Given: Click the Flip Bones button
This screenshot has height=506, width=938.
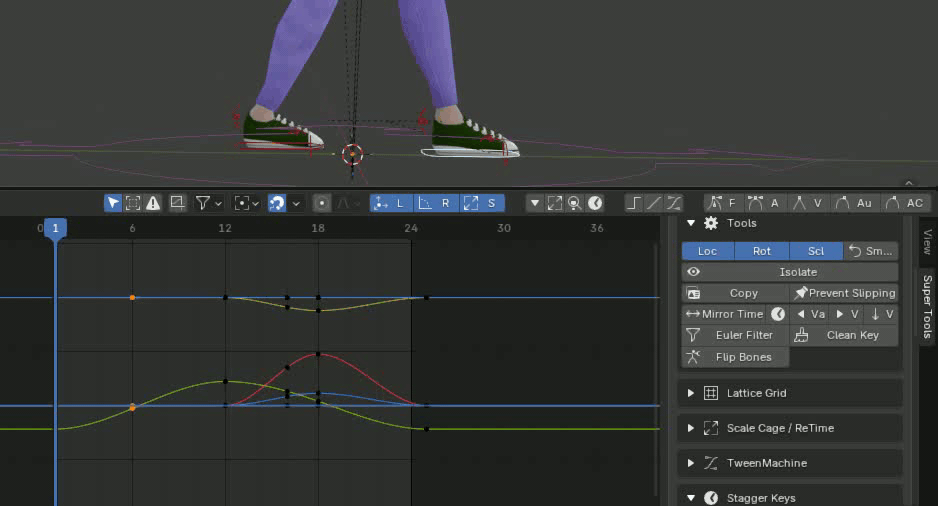Looking at the screenshot, I should [x=735, y=357].
